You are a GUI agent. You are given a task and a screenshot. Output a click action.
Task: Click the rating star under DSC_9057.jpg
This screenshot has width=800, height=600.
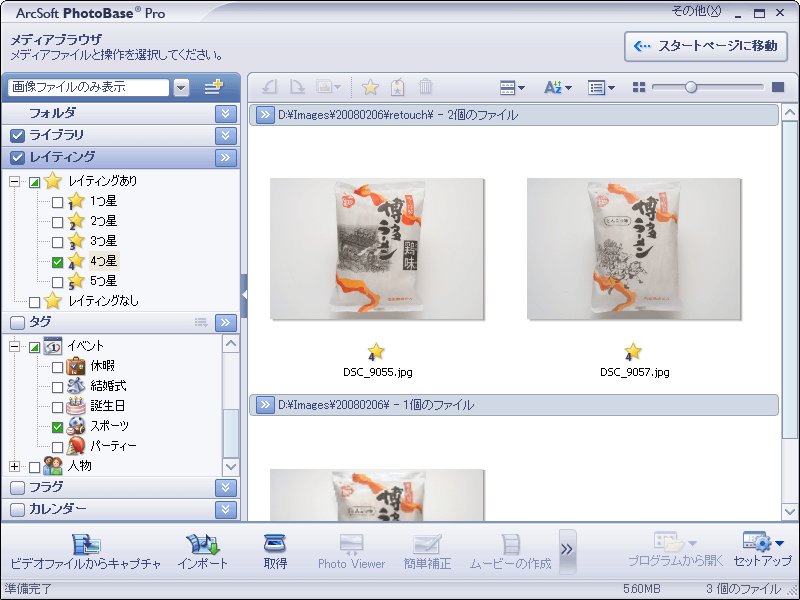tap(632, 352)
